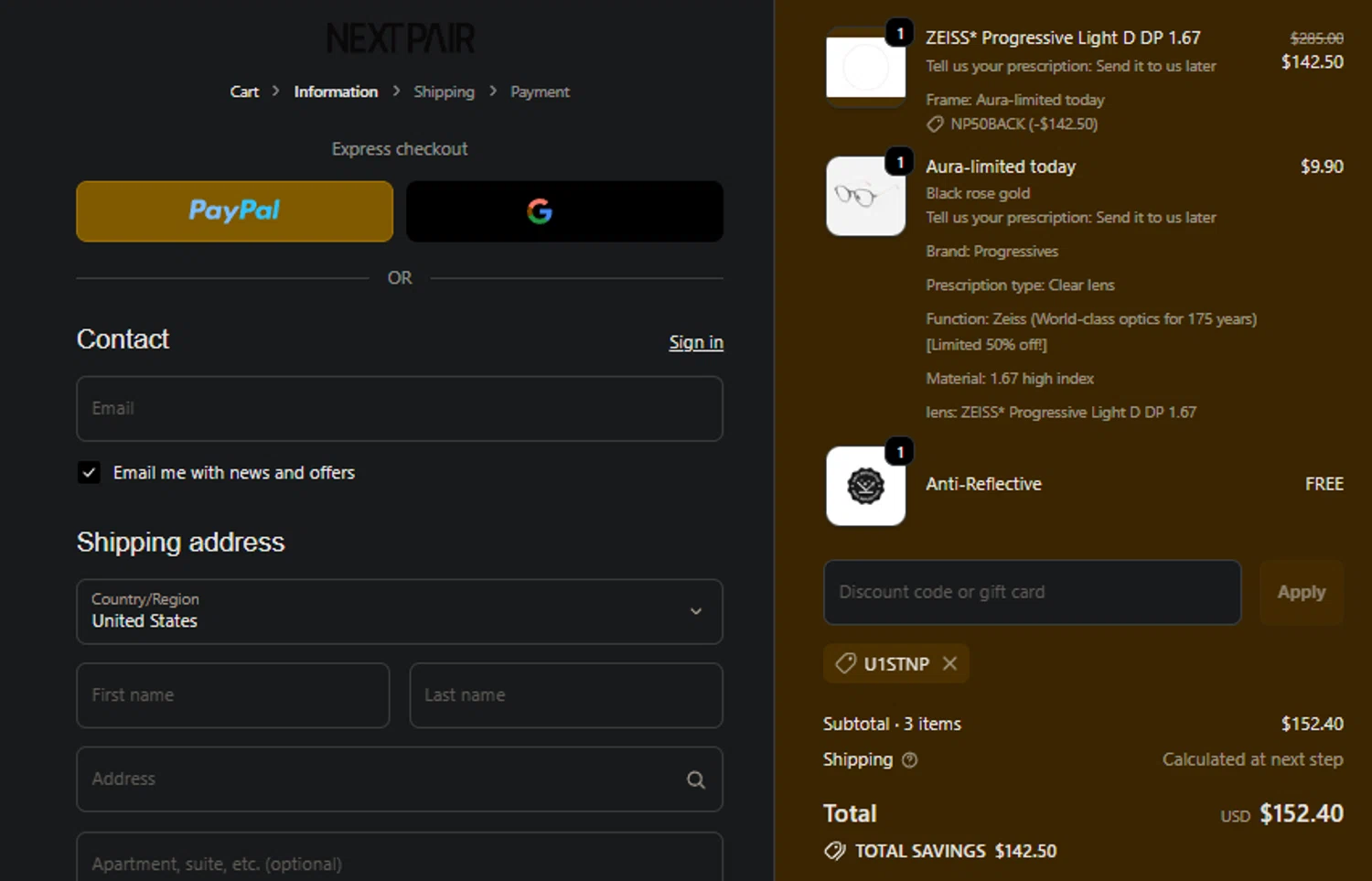Go back to the Cart breadcrumb

244,91
